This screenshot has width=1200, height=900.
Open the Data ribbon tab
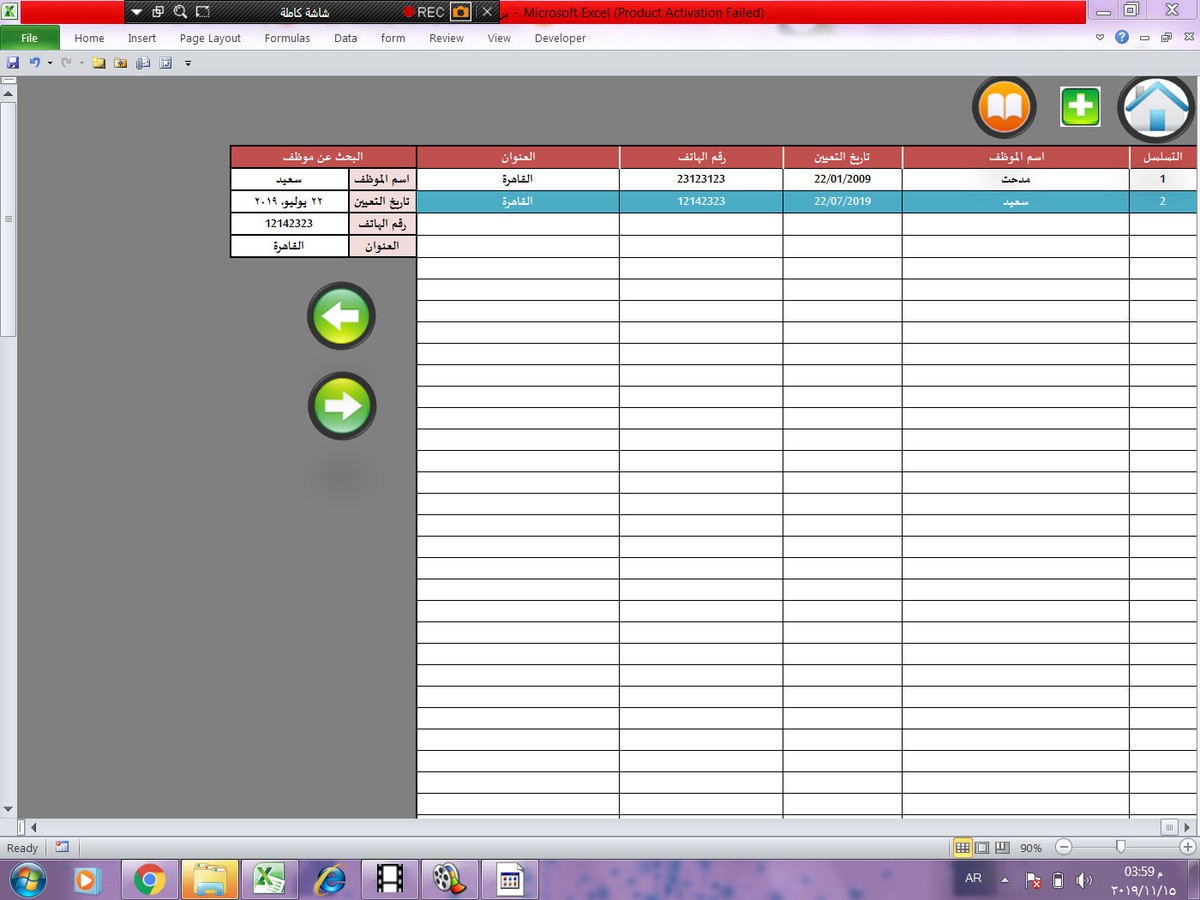346,38
